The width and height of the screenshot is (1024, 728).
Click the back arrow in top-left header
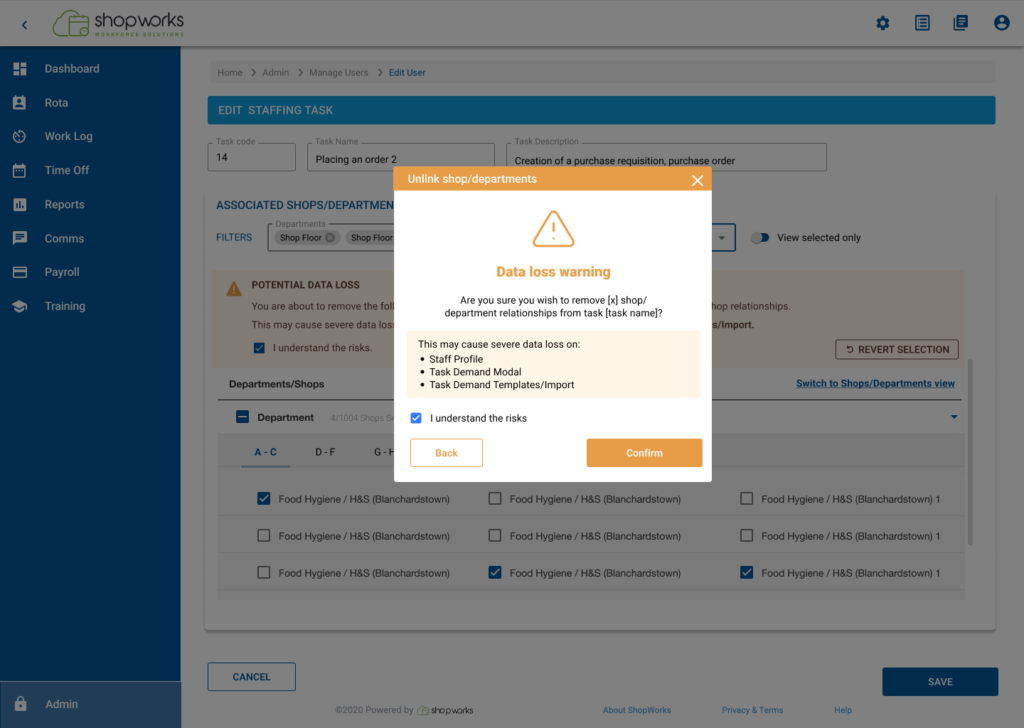tap(24, 24)
